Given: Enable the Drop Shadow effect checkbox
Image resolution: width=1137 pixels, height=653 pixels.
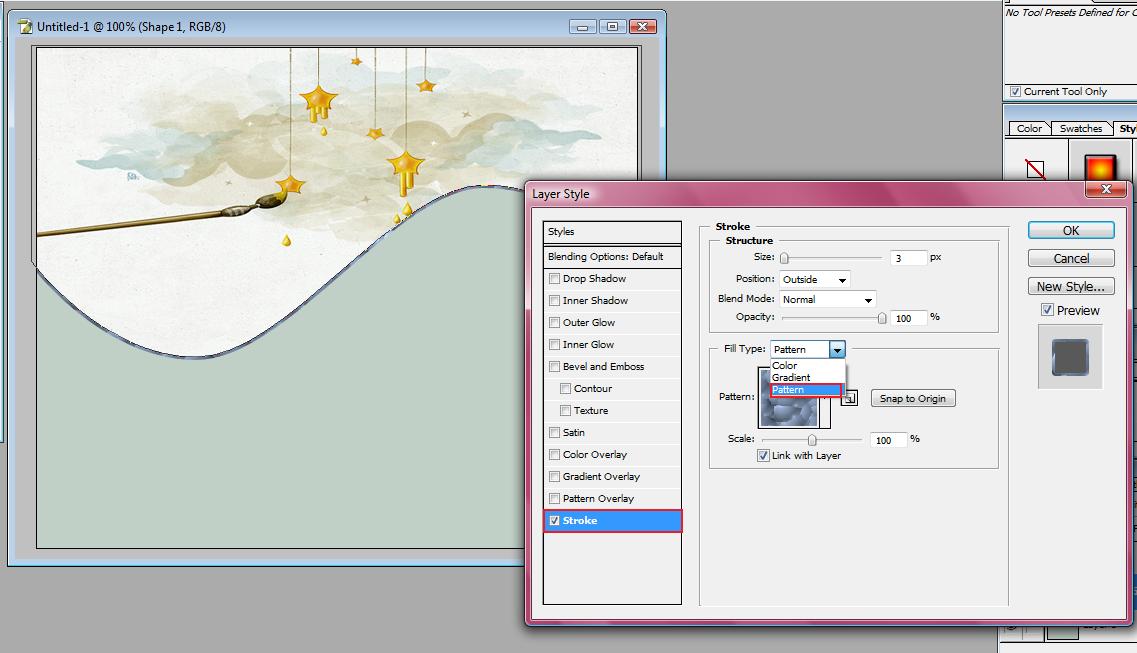Looking at the screenshot, I should (x=554, y=279).
